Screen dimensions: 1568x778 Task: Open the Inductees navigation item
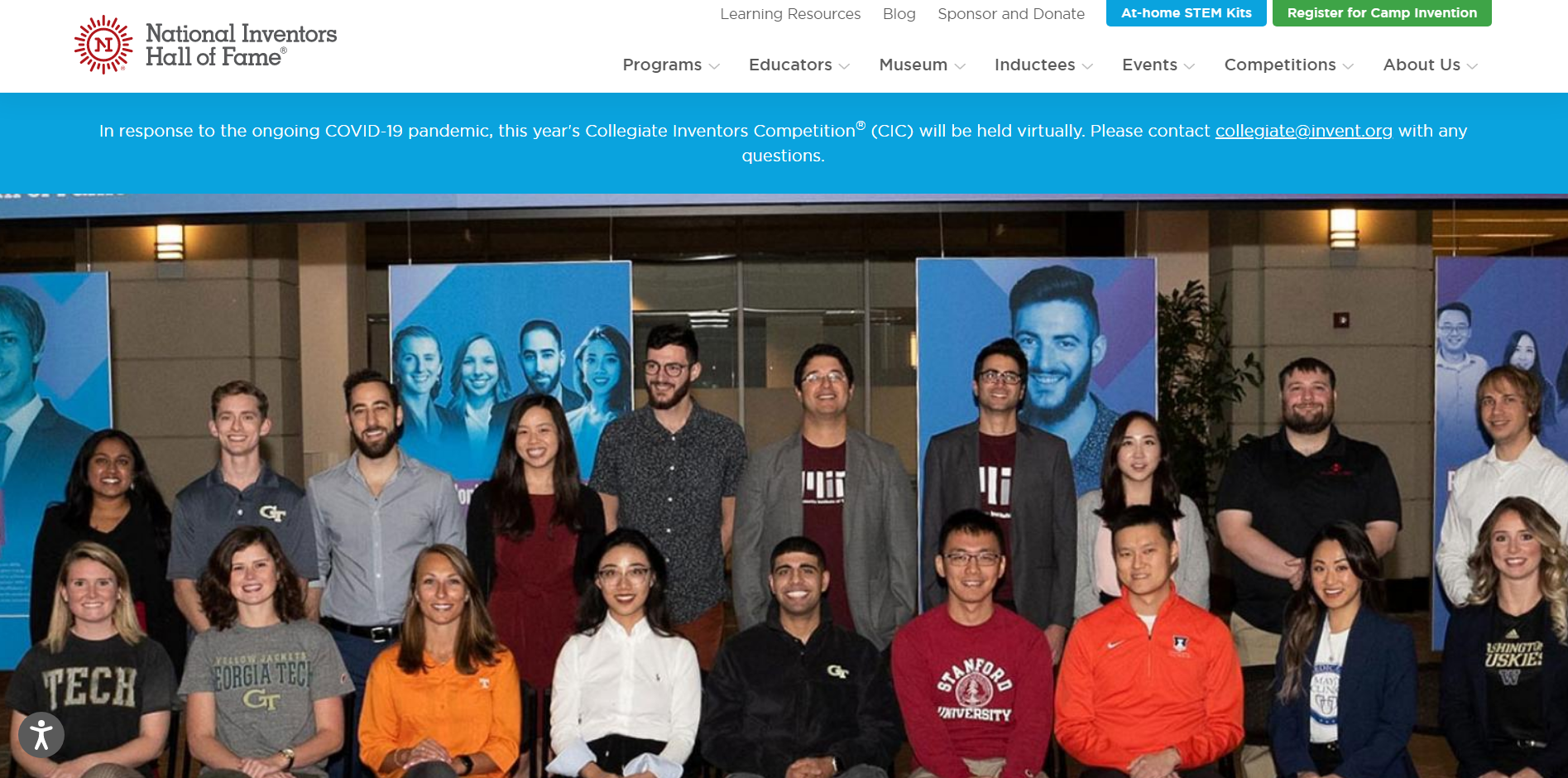click(1034, 65)
